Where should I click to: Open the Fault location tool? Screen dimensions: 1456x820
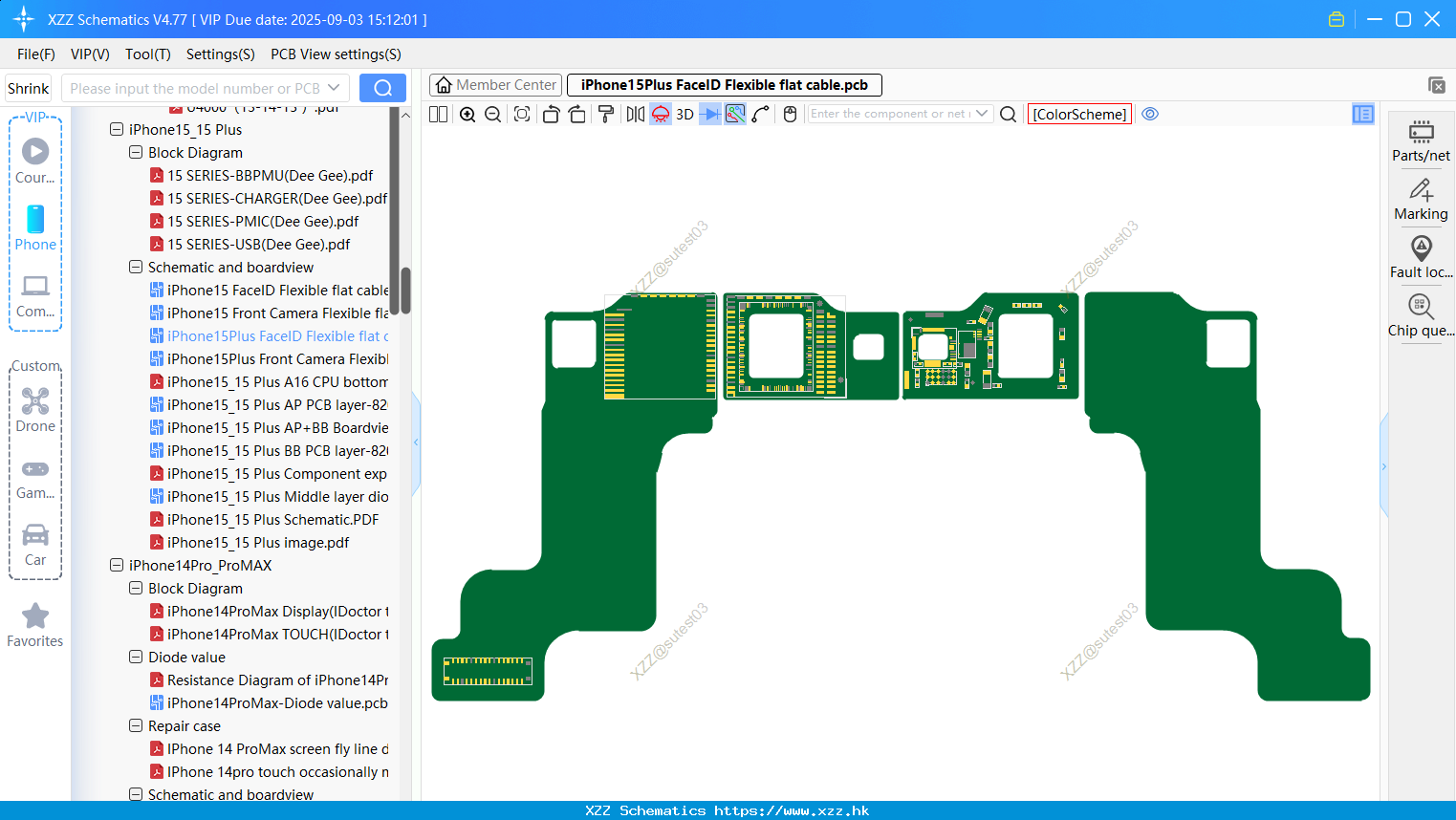tap(1421, 258)
